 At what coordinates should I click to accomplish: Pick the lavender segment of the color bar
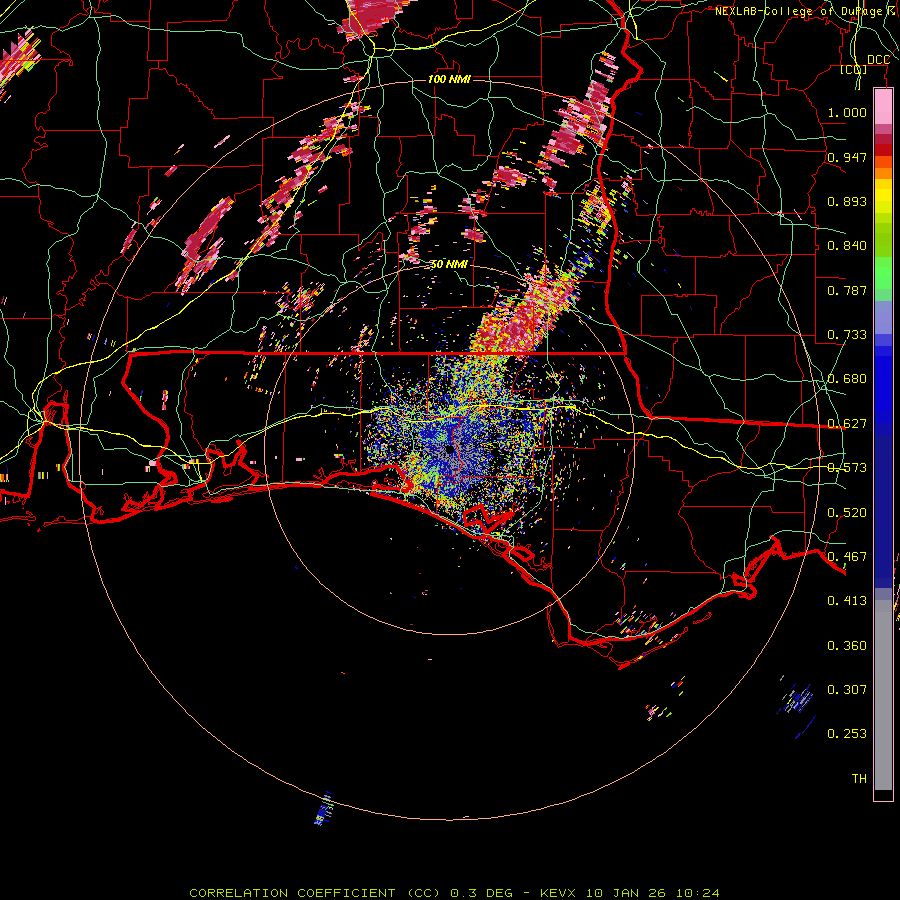tap(883, 317)
